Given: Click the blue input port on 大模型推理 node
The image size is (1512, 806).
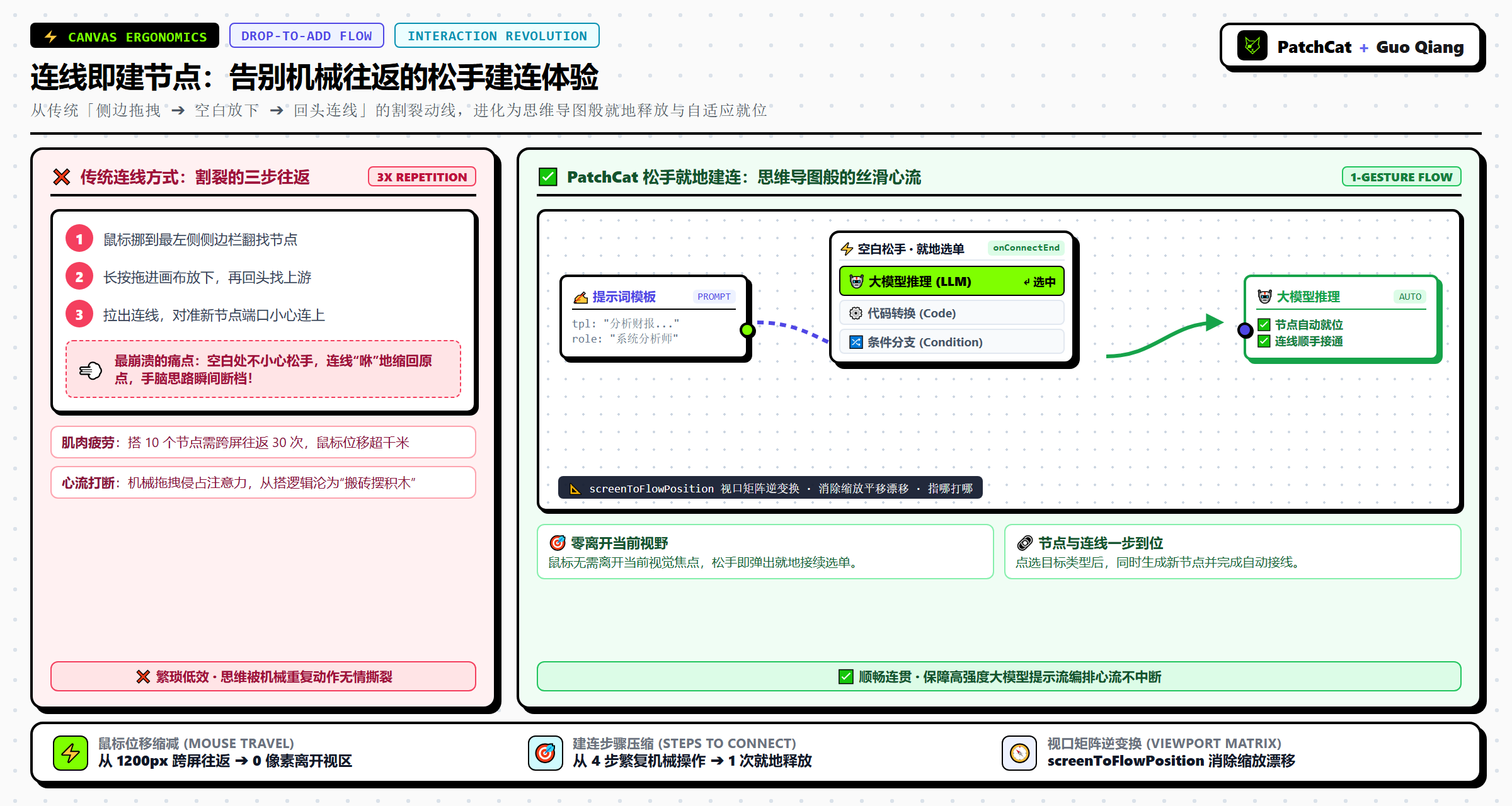Looking at the screenshot, I should [1245, 330].
